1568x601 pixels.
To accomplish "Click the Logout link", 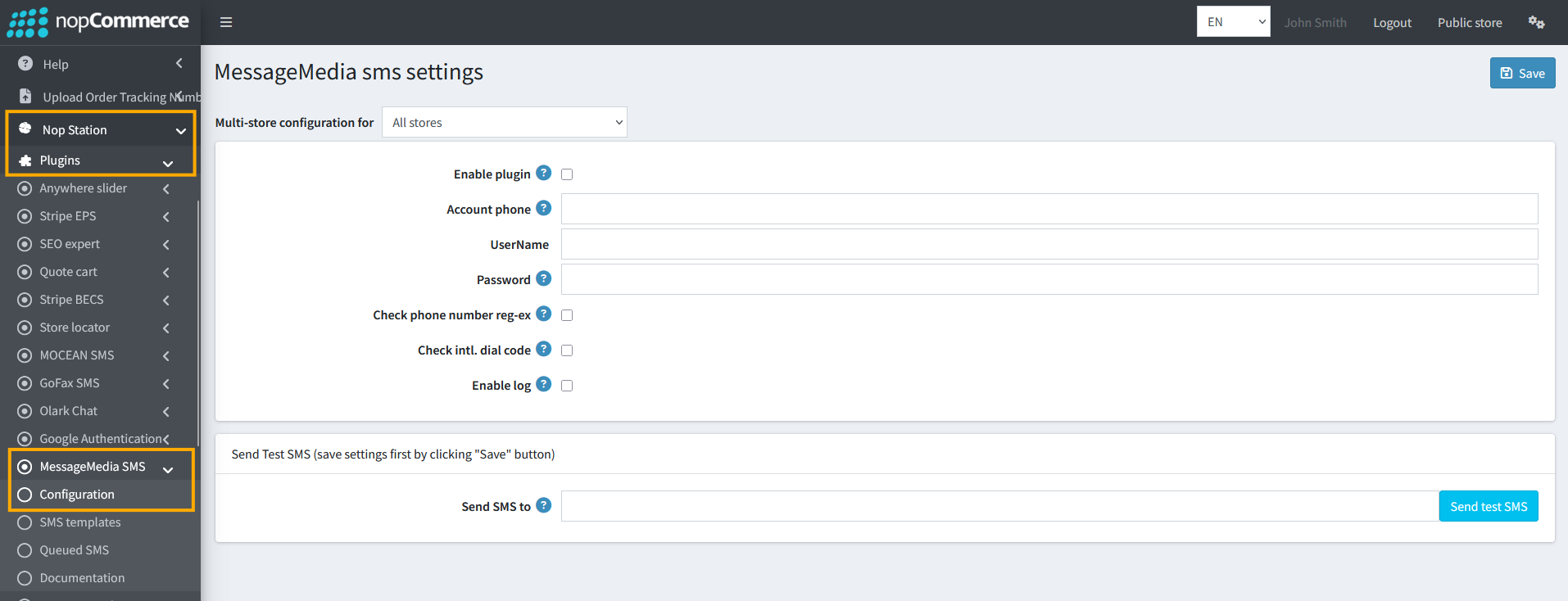I will pyautogui.click(x=1392, y=23).
